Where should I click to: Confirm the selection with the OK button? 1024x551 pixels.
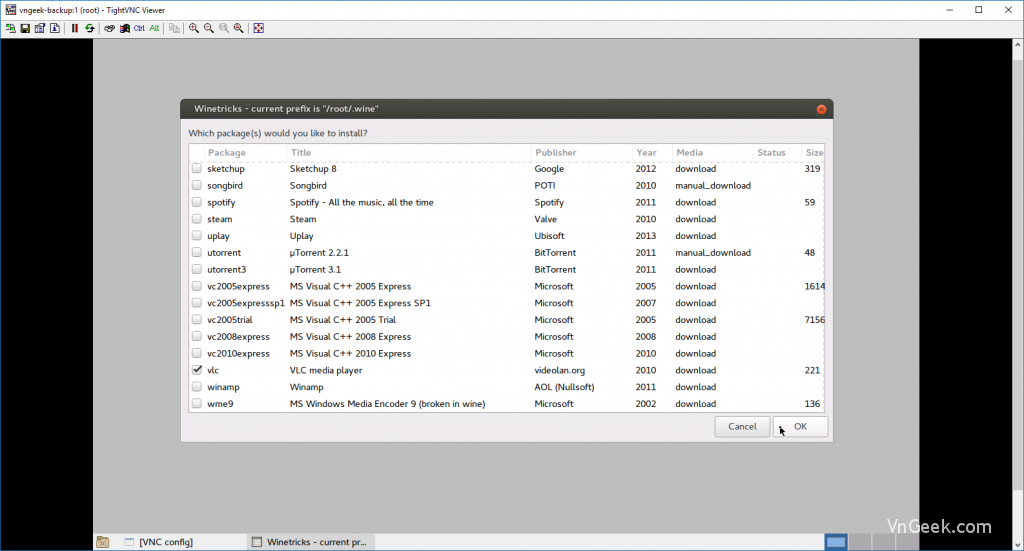tap(800, 426)
